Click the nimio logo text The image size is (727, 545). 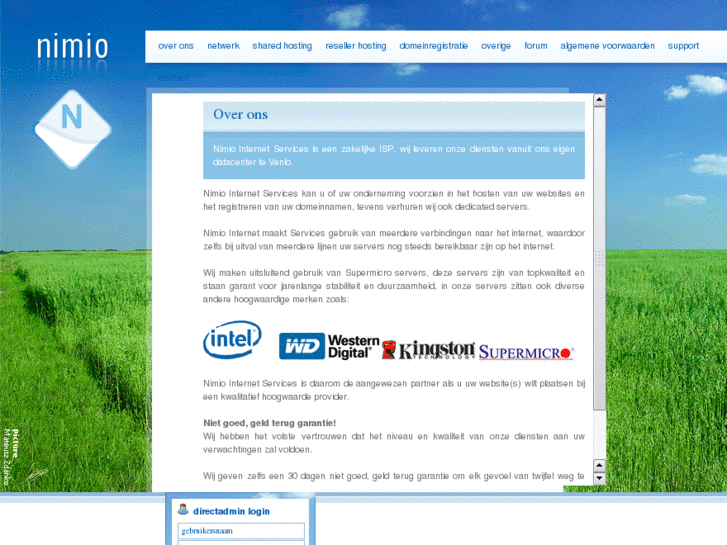(72, 46)
